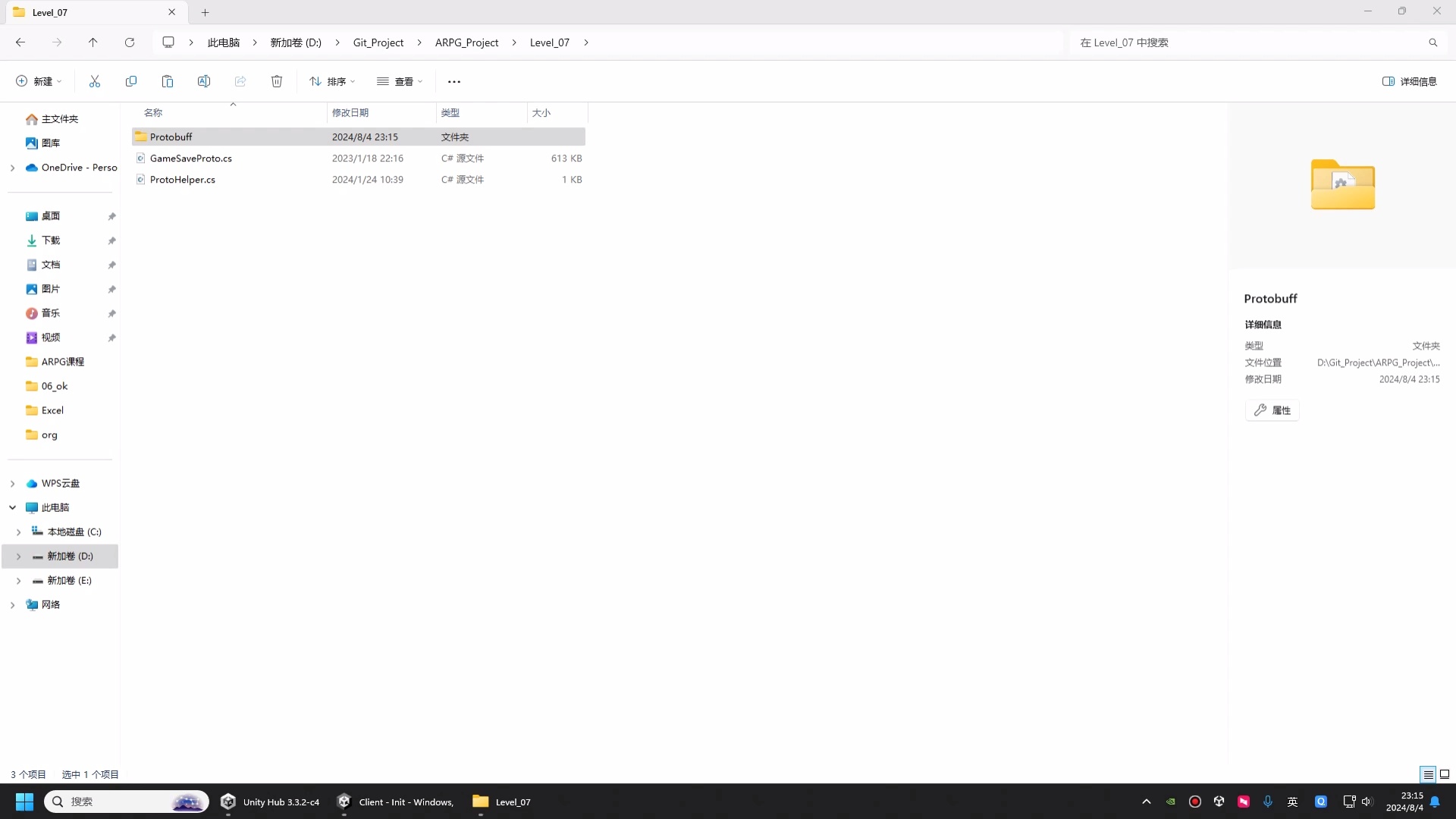This screenshot has height=819, width=1456.
Task: Click the 属性 properties button
Action: [1271, 409]
